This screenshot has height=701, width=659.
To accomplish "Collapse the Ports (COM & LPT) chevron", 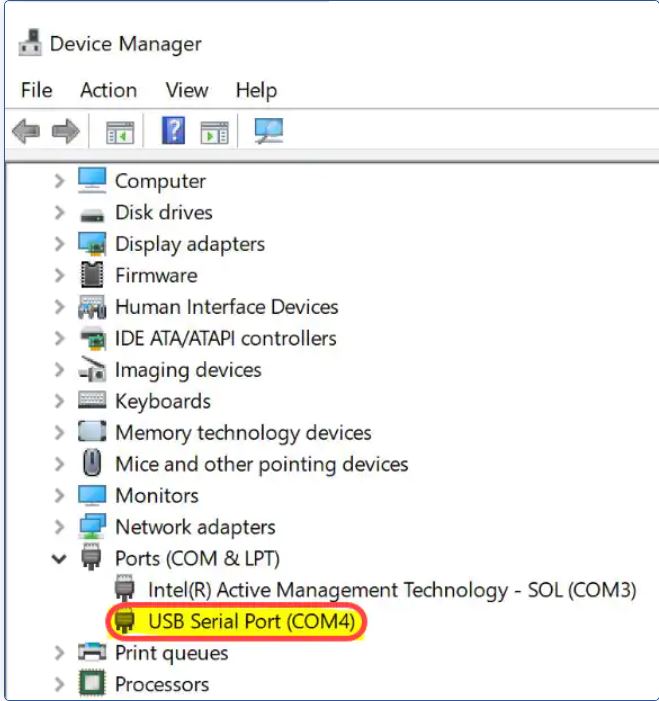I will (59, 559).
